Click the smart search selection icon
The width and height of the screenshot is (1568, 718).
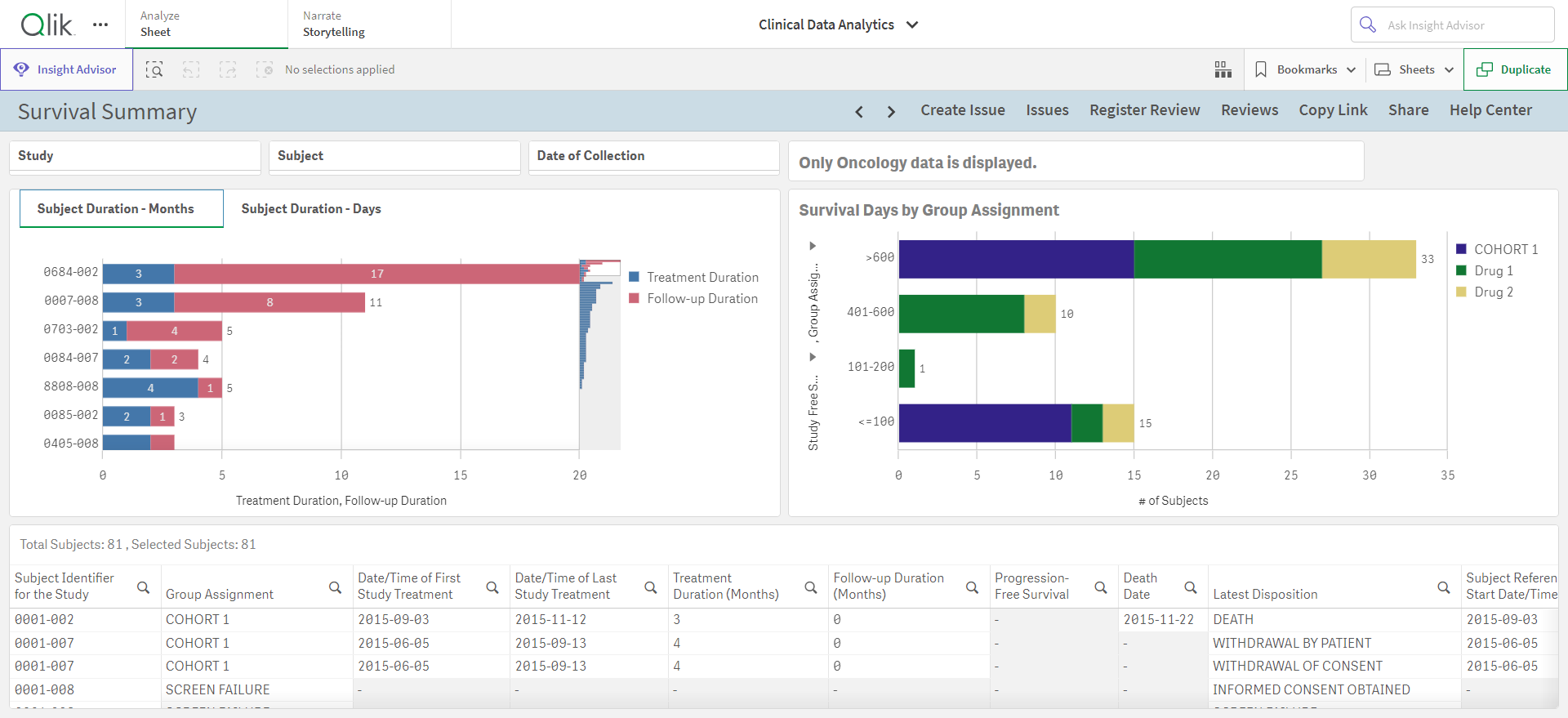point(154,69)
